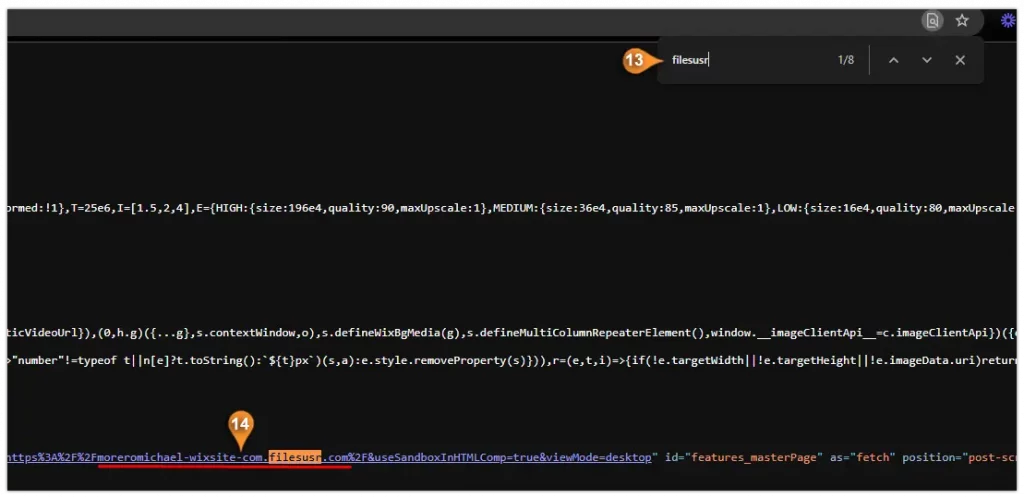
Task: Click the search page icon in address bar
Action: [933, 21]
